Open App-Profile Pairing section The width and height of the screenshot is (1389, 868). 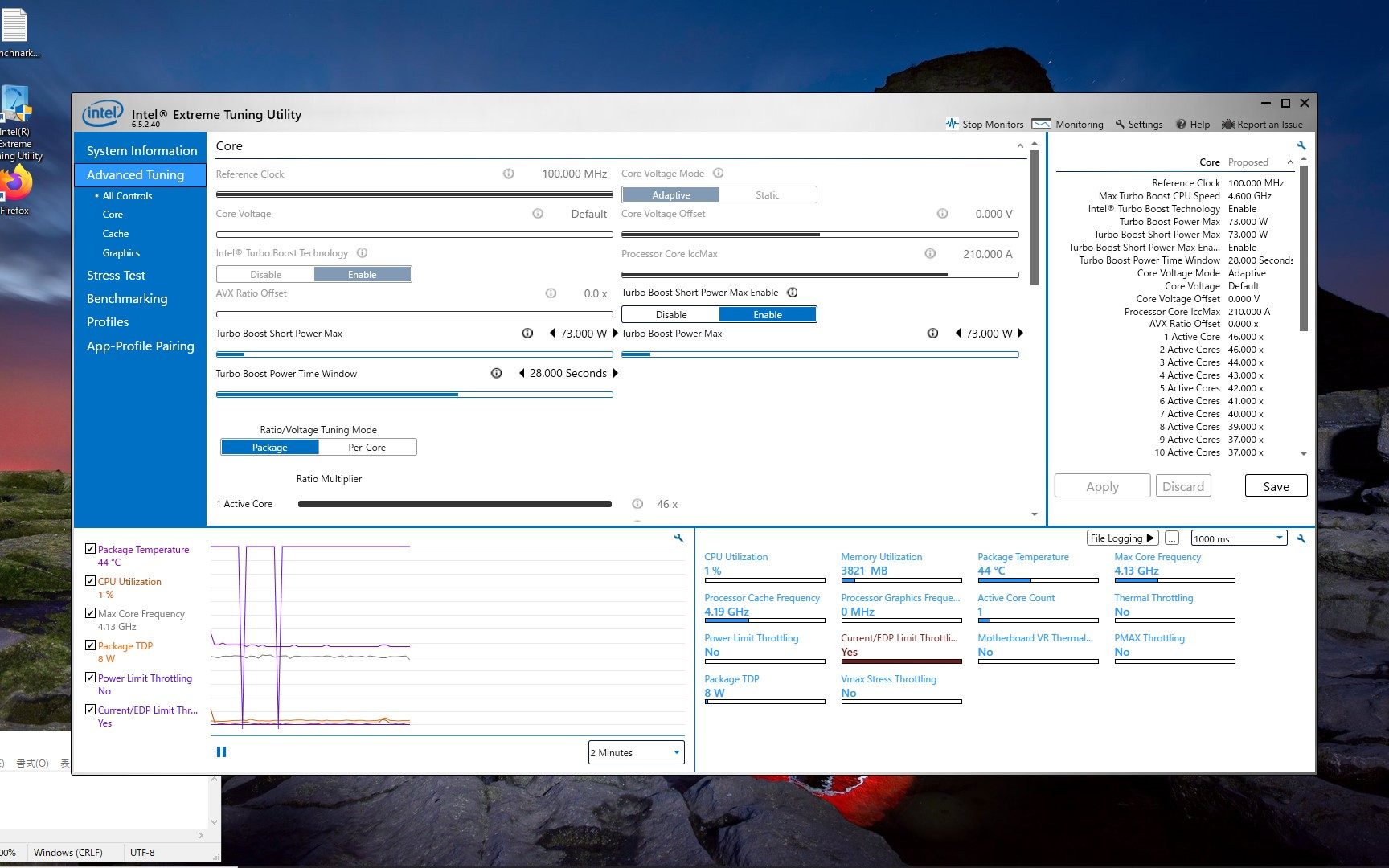(141, 346)
